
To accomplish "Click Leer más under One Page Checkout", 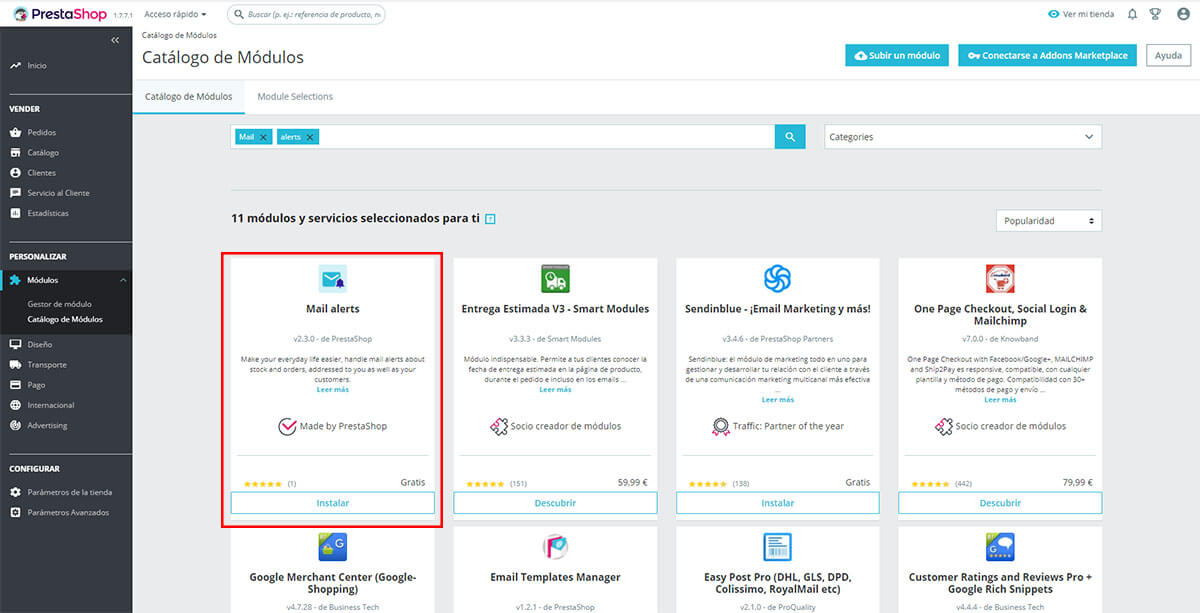I will 1000,399.
